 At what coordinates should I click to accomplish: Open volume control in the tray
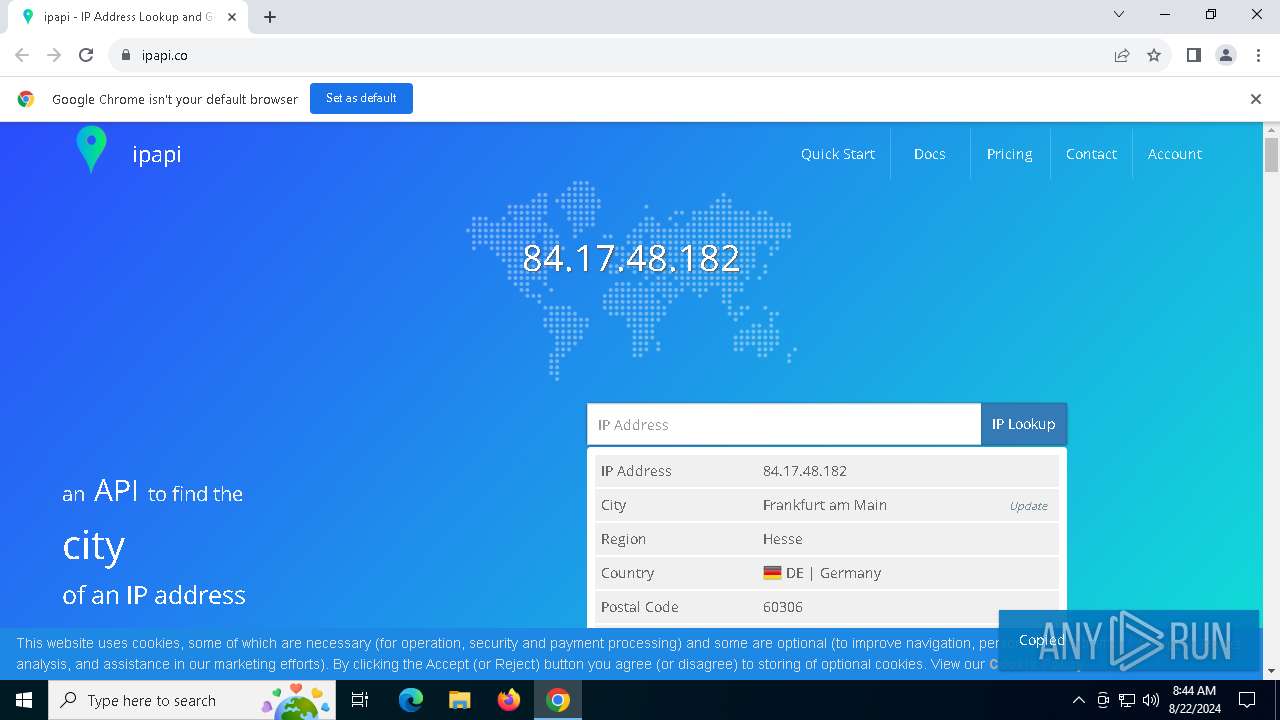(1150, 700)
